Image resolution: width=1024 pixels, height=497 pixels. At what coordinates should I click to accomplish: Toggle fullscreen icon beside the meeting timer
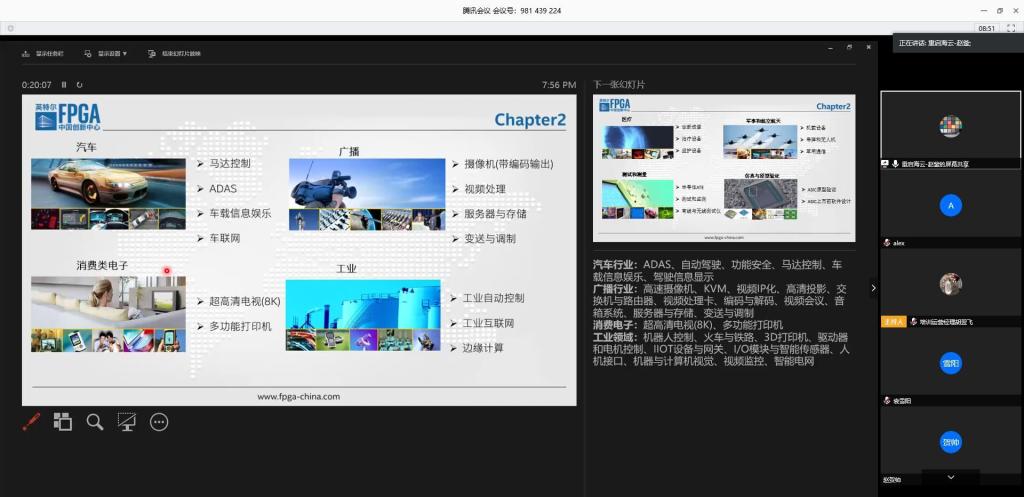tap(1011, 28)
